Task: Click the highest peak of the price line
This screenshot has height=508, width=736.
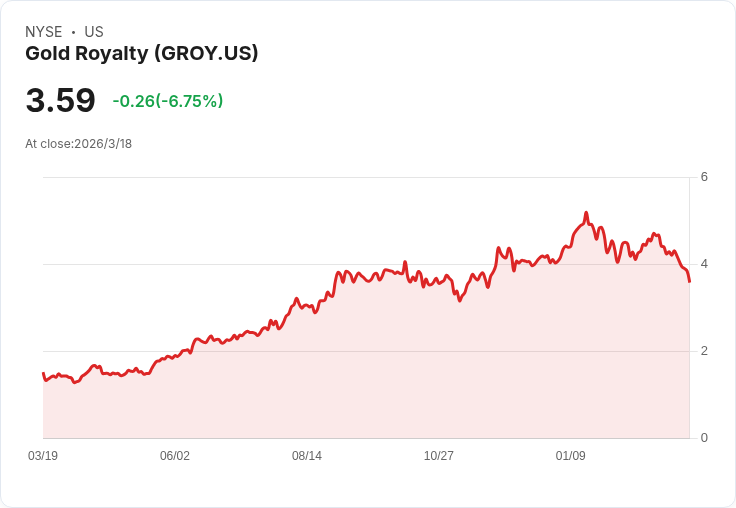Action: click(586, 213)
